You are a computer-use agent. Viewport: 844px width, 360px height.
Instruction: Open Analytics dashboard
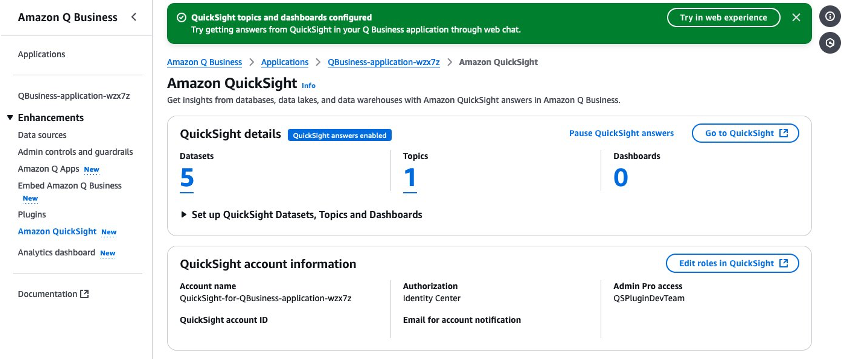coord(57,252)
